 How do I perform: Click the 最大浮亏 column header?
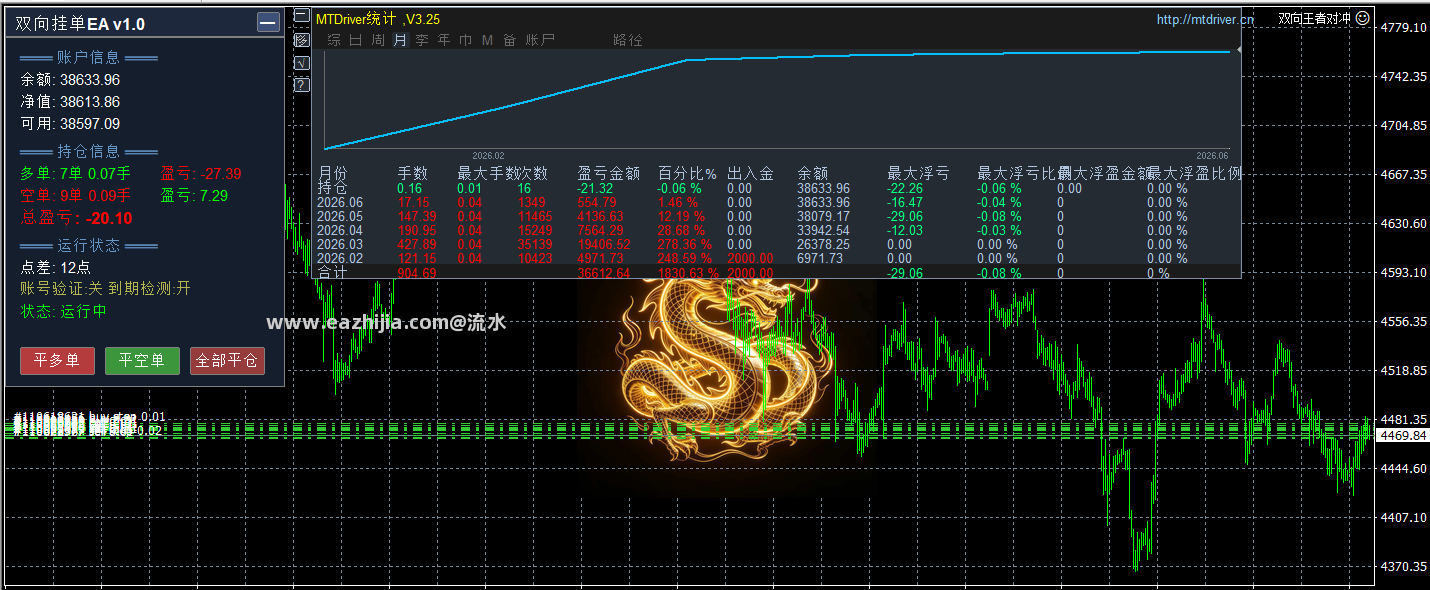(918, 173)
